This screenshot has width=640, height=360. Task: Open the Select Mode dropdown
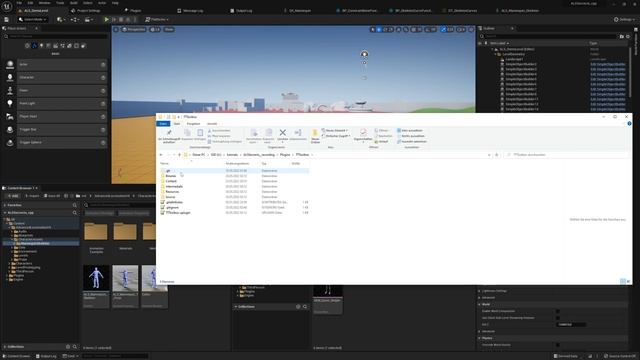[x=33, y=19]
